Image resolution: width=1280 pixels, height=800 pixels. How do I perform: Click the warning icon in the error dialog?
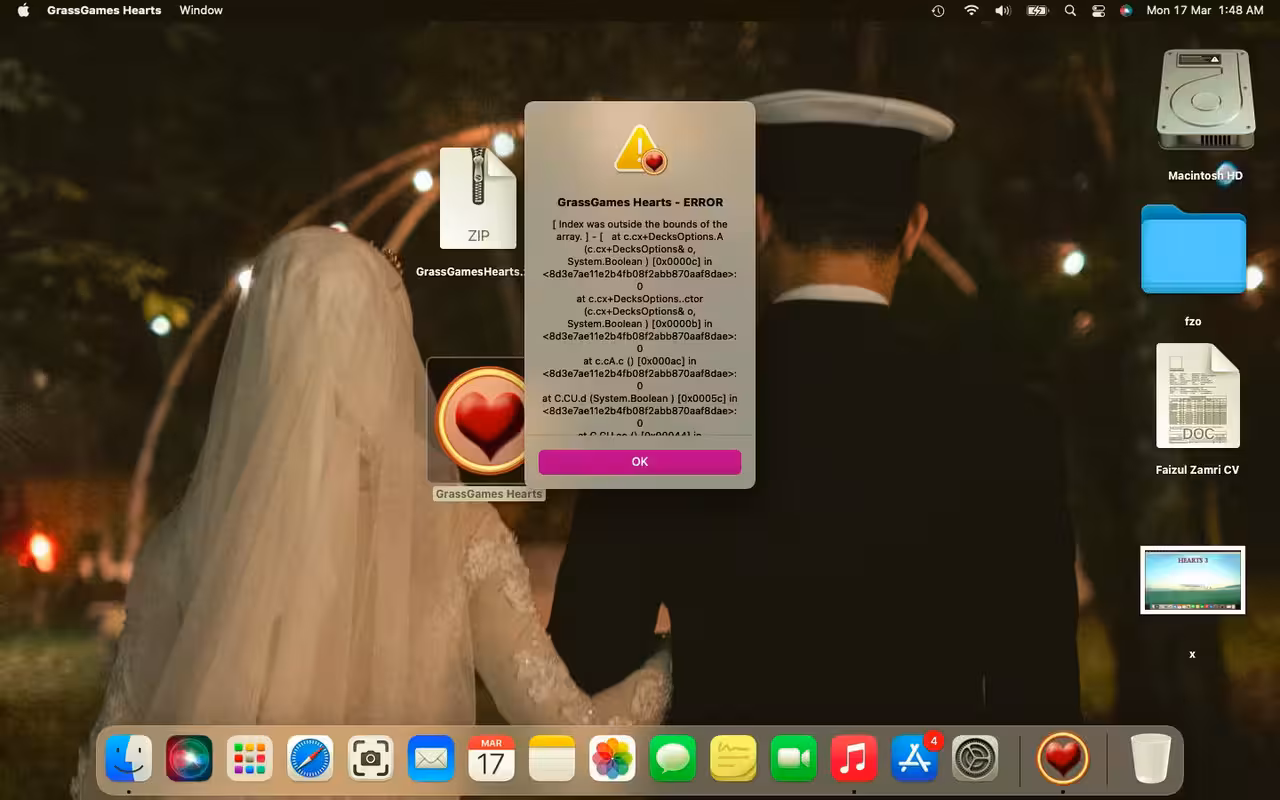click(640, 149)
